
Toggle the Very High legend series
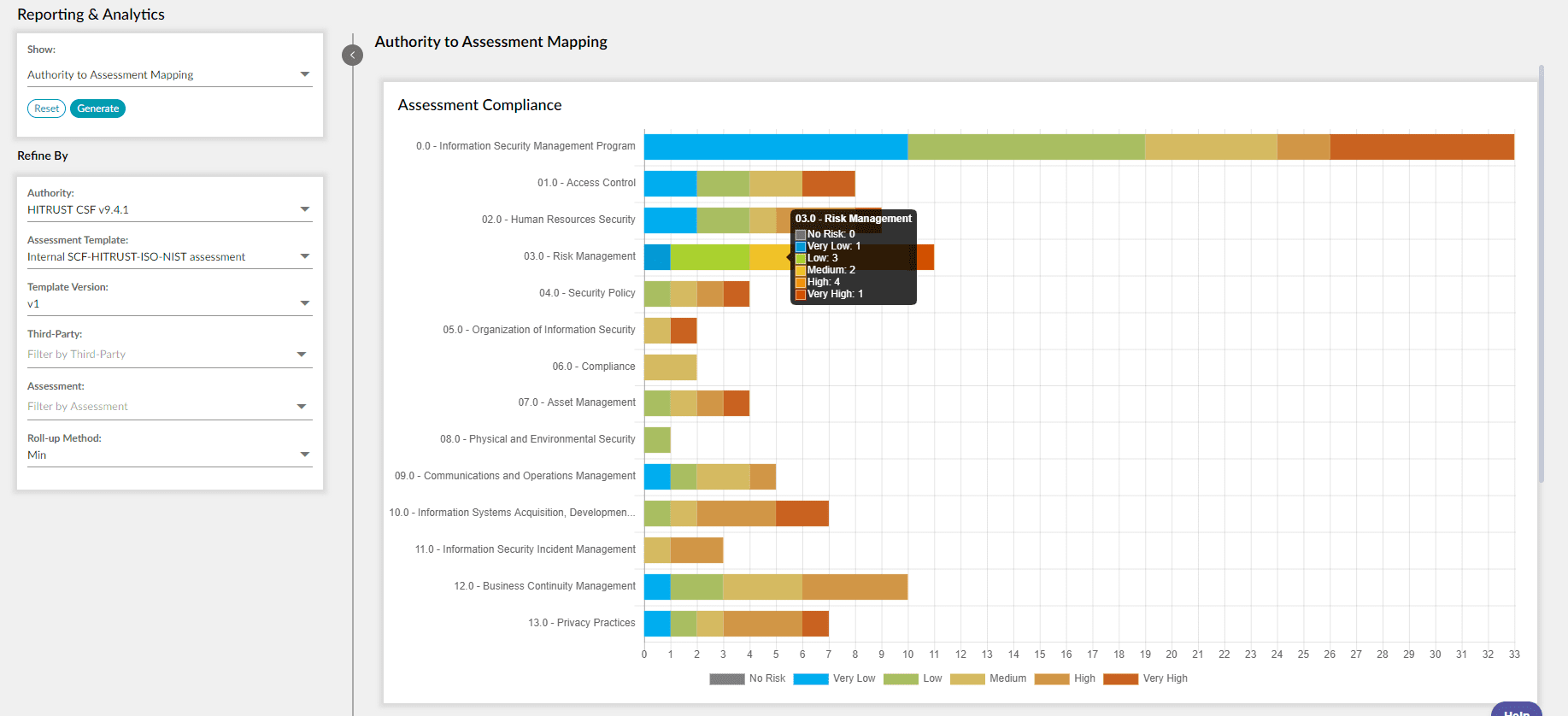point(1145,679)
